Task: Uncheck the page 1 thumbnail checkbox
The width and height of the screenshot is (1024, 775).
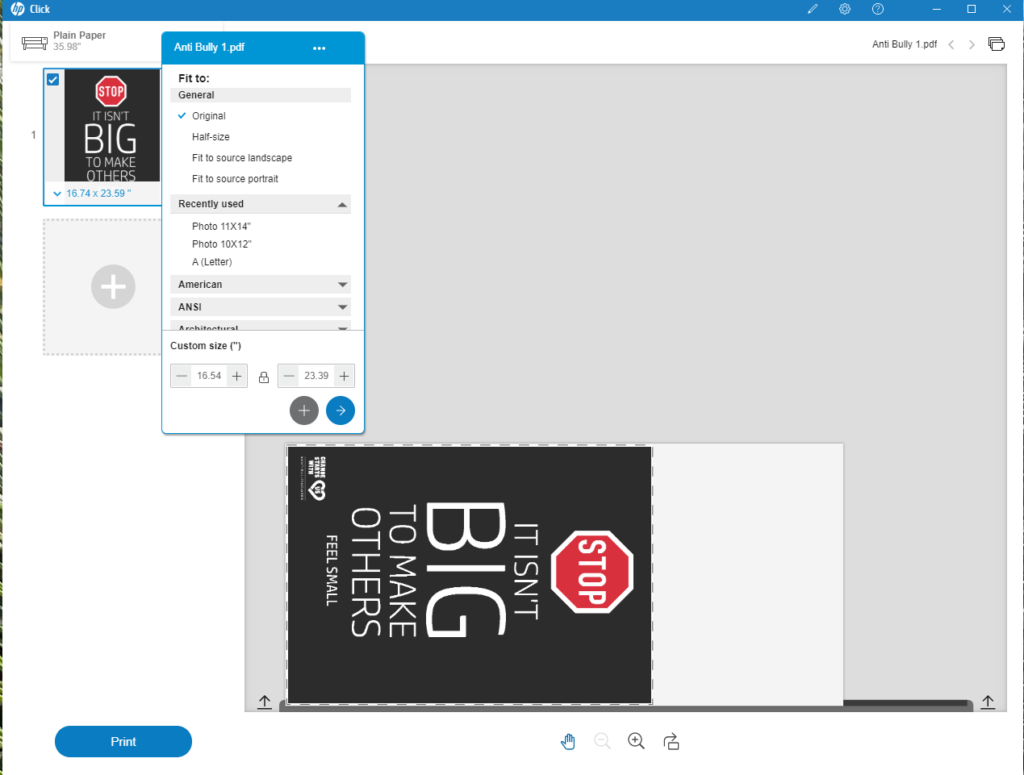Action: [53, 80]
